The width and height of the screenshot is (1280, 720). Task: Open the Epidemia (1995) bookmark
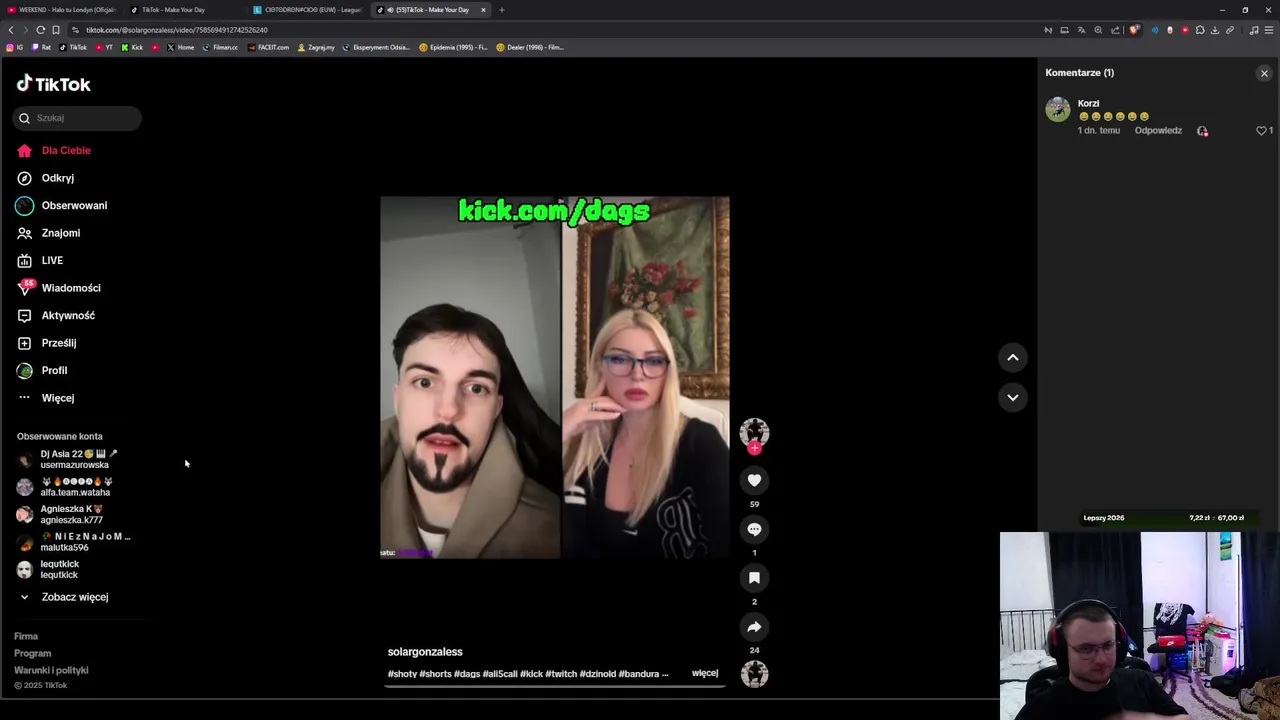[x=454, y=47]
